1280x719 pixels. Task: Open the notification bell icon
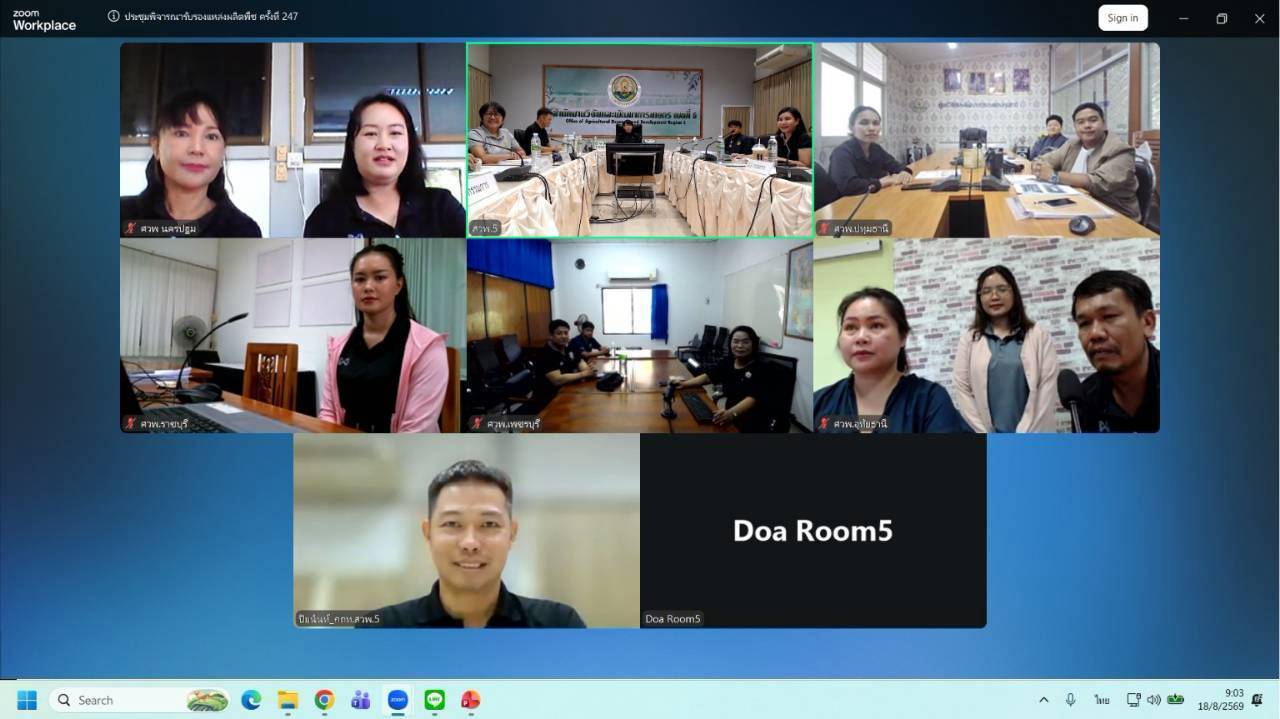1257,700
